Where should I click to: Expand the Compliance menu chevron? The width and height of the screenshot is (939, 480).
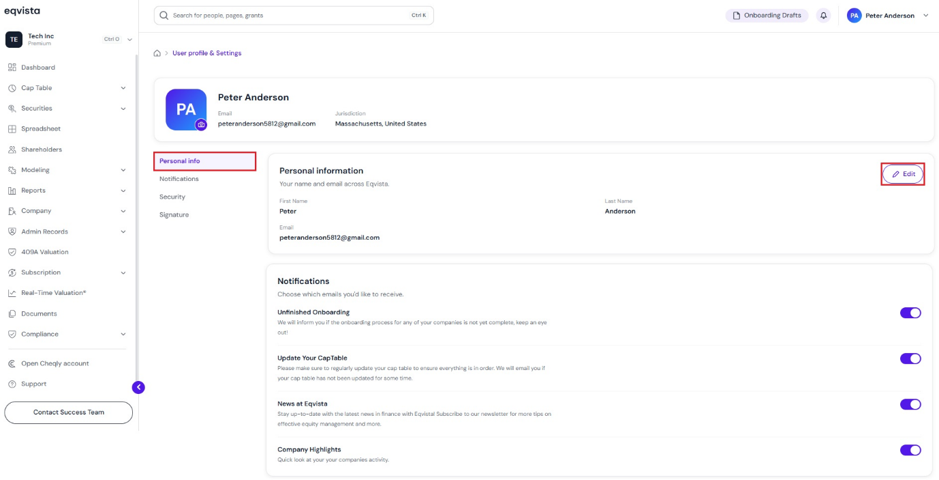click(123, 334)
